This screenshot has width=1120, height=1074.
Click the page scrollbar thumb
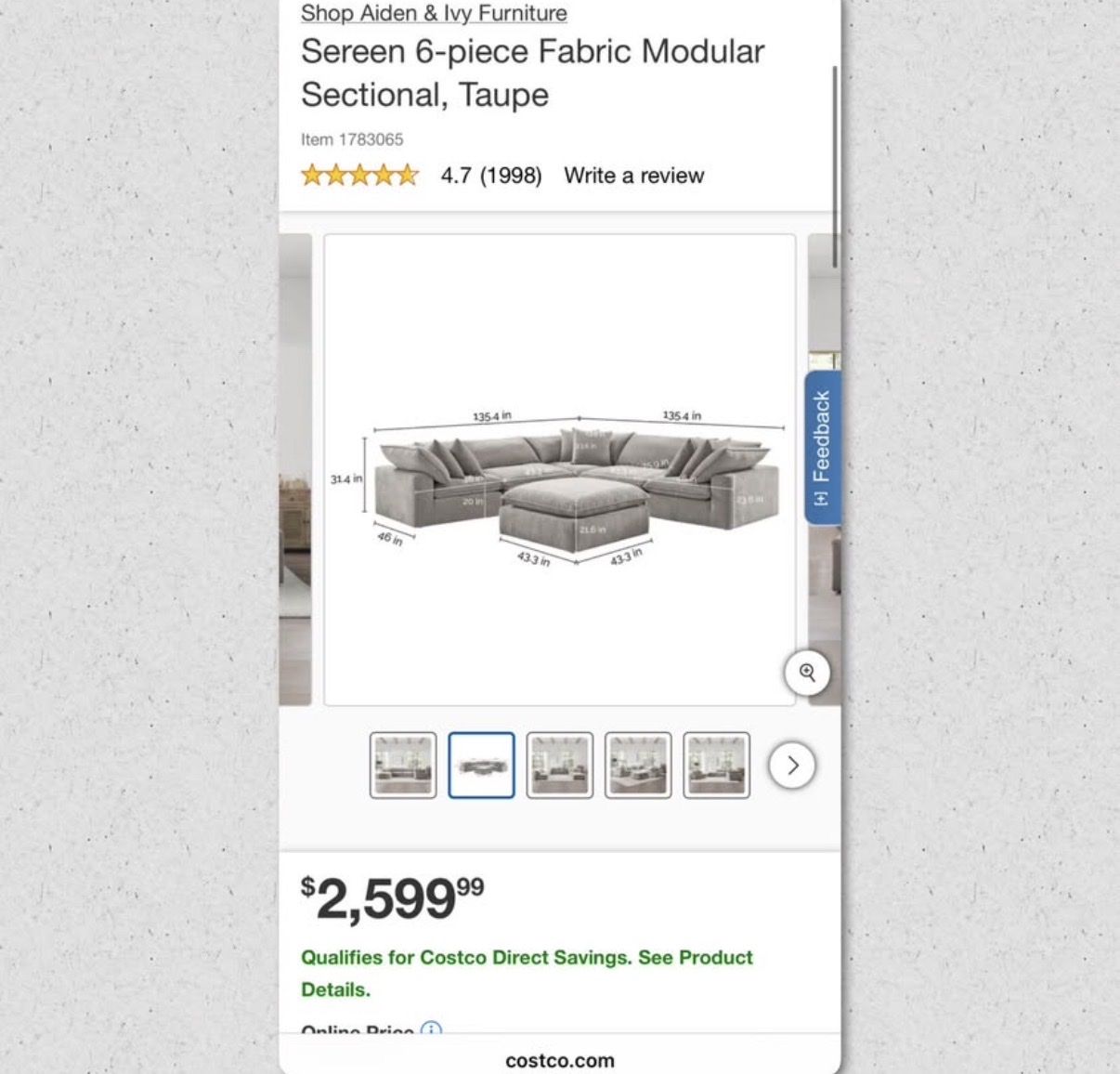[x=835, y=167]
